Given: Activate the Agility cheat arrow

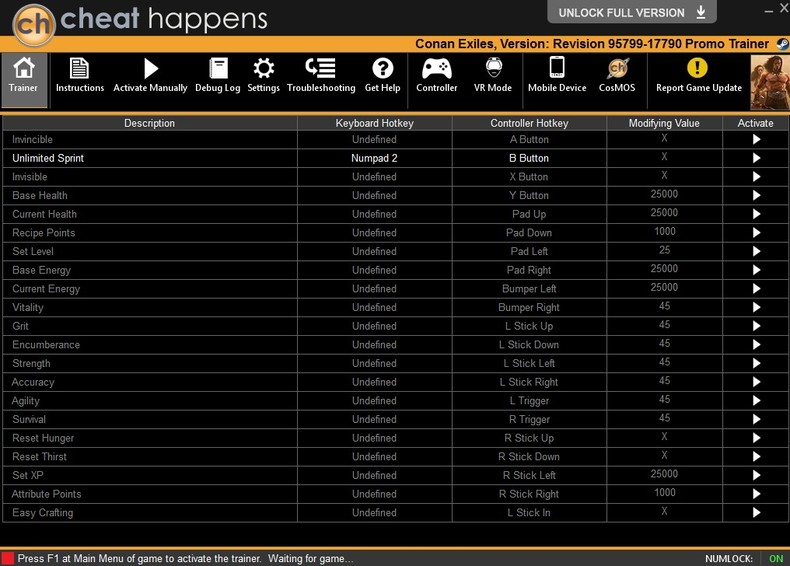Looking at the screenshot, I should point(756,401).
